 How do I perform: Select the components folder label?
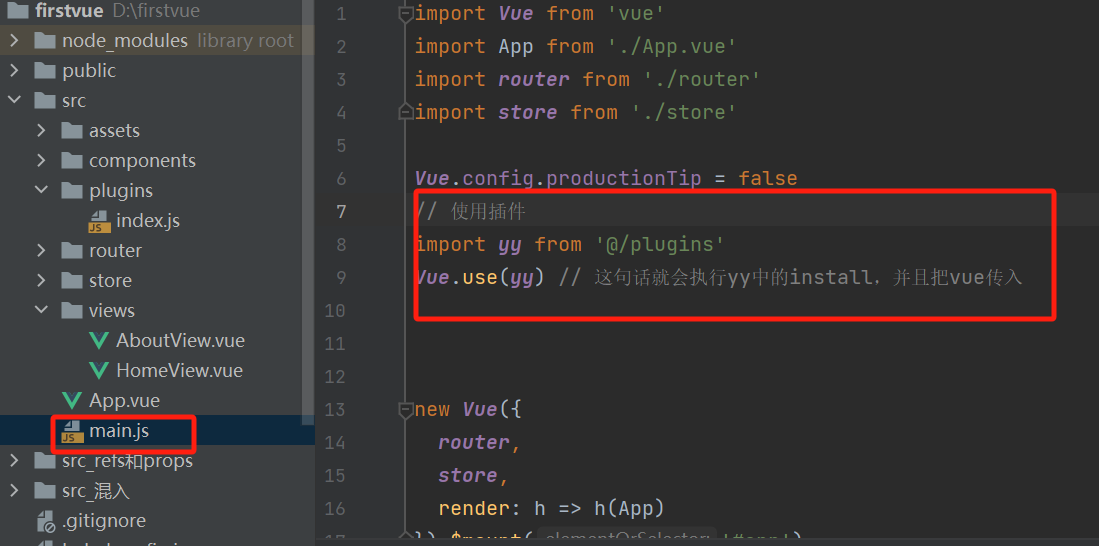pos(142,161)
